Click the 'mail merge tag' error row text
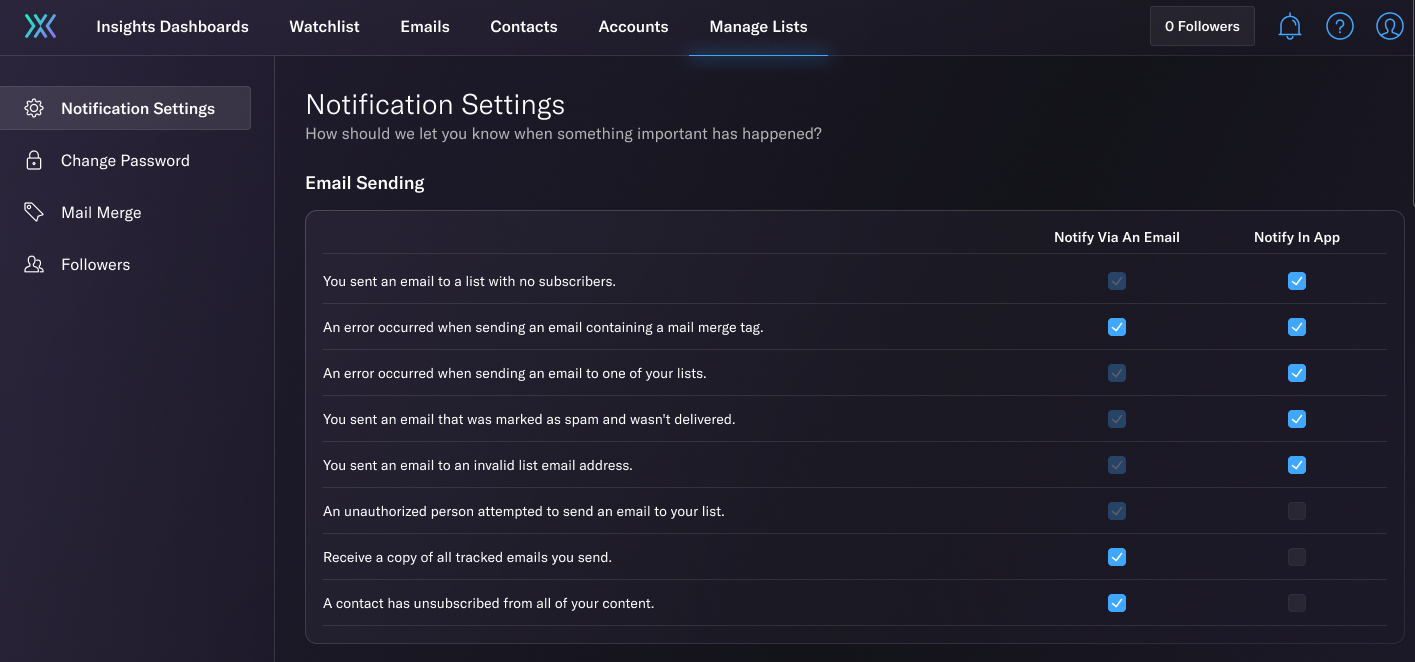The image size is (1415, 662). (x=543, y=327)
